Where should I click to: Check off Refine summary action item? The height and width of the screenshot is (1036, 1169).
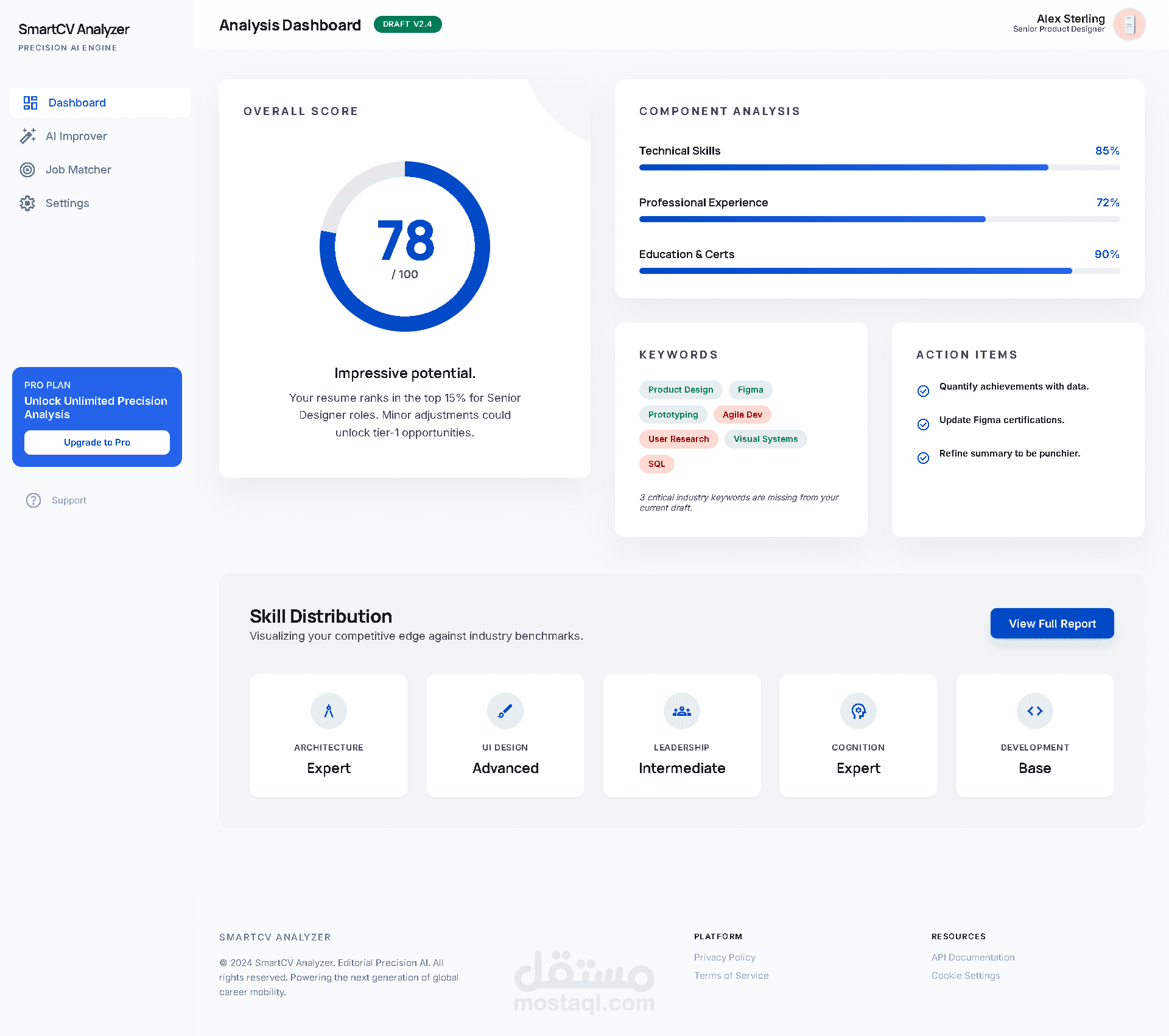click(923, 458)
